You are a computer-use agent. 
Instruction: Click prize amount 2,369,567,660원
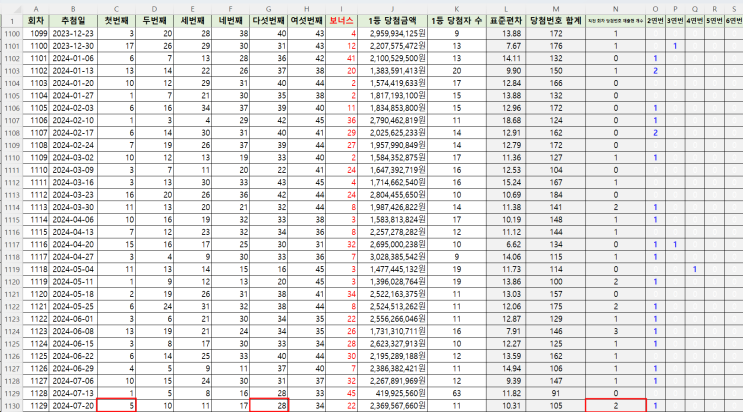coord(392,406)
